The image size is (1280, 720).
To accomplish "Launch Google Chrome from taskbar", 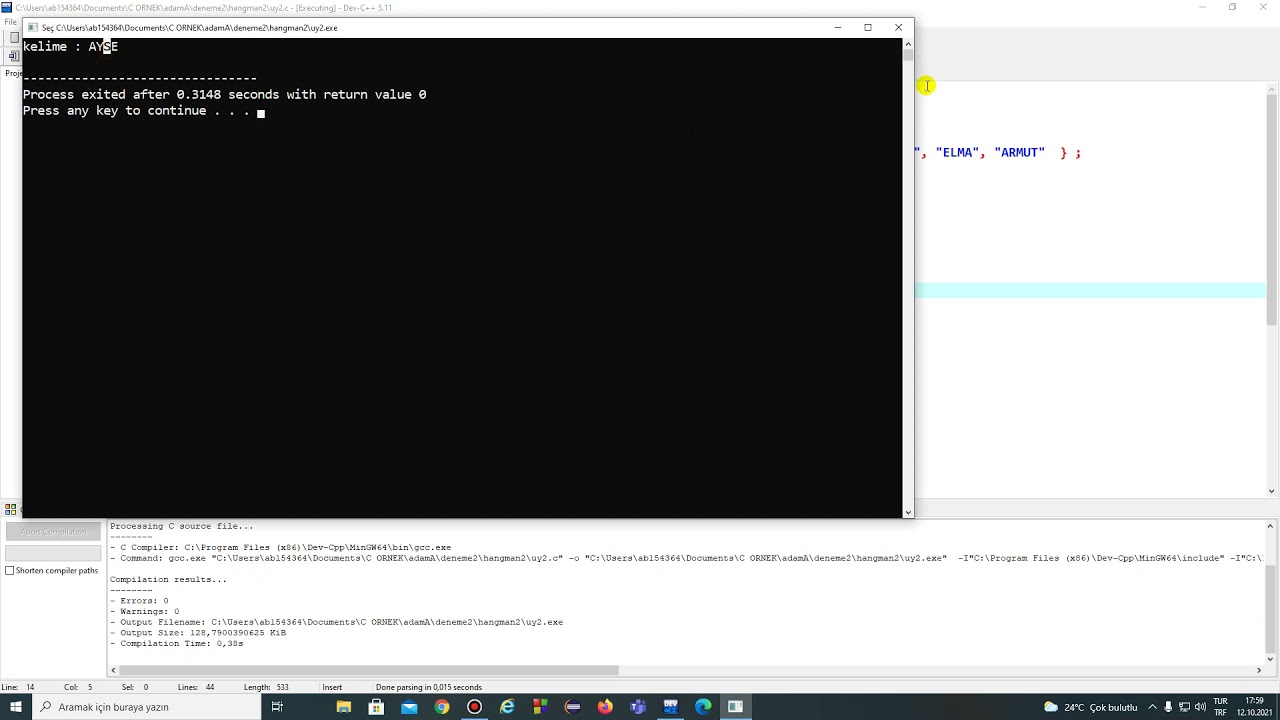I will pyautogui.click(x=442, y=707).
